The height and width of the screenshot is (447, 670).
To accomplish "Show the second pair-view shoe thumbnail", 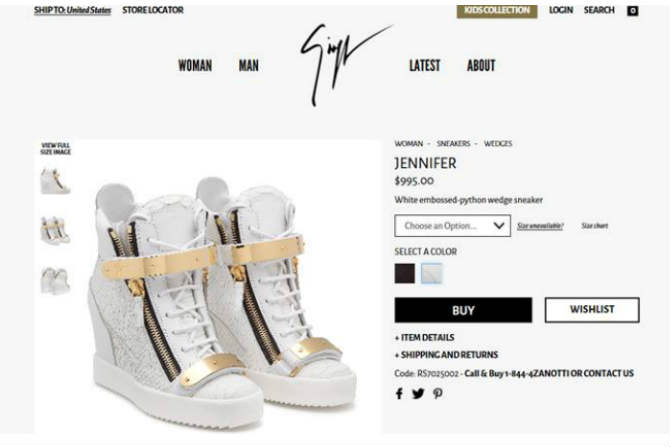I will coord(55,231).
